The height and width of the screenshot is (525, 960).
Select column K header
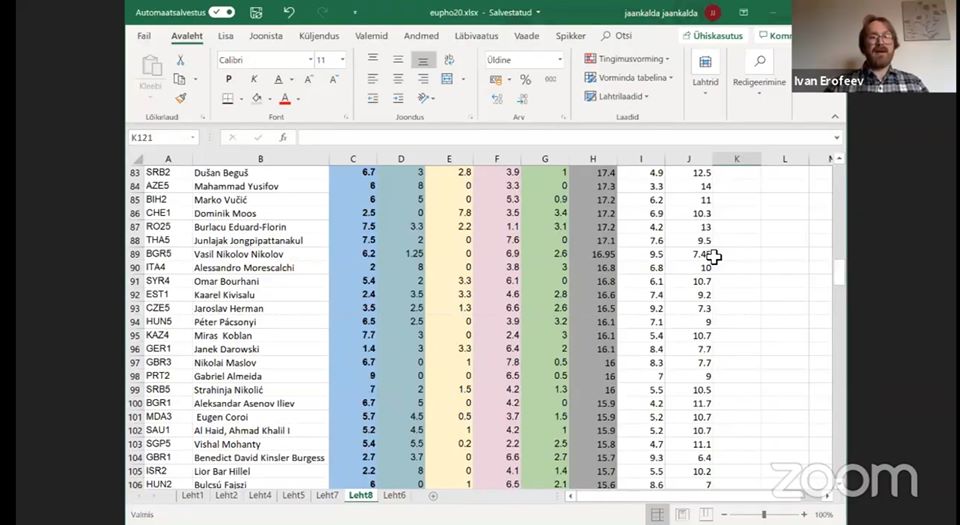point(737,159)
